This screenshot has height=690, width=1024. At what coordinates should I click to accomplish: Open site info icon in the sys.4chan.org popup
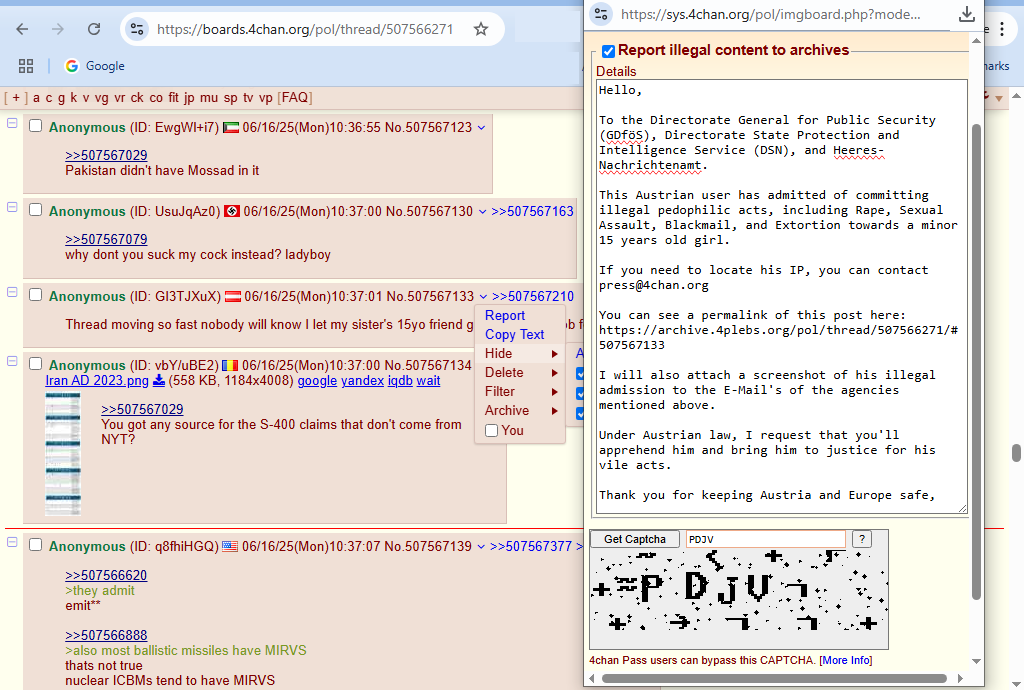tap(601, 14)
